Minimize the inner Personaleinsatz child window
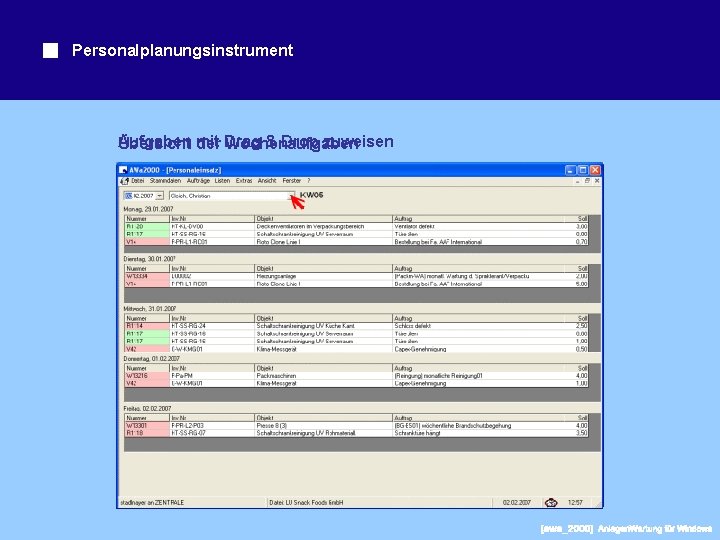The width and height of the screenshot is (720, 540). tap(578, 181)
